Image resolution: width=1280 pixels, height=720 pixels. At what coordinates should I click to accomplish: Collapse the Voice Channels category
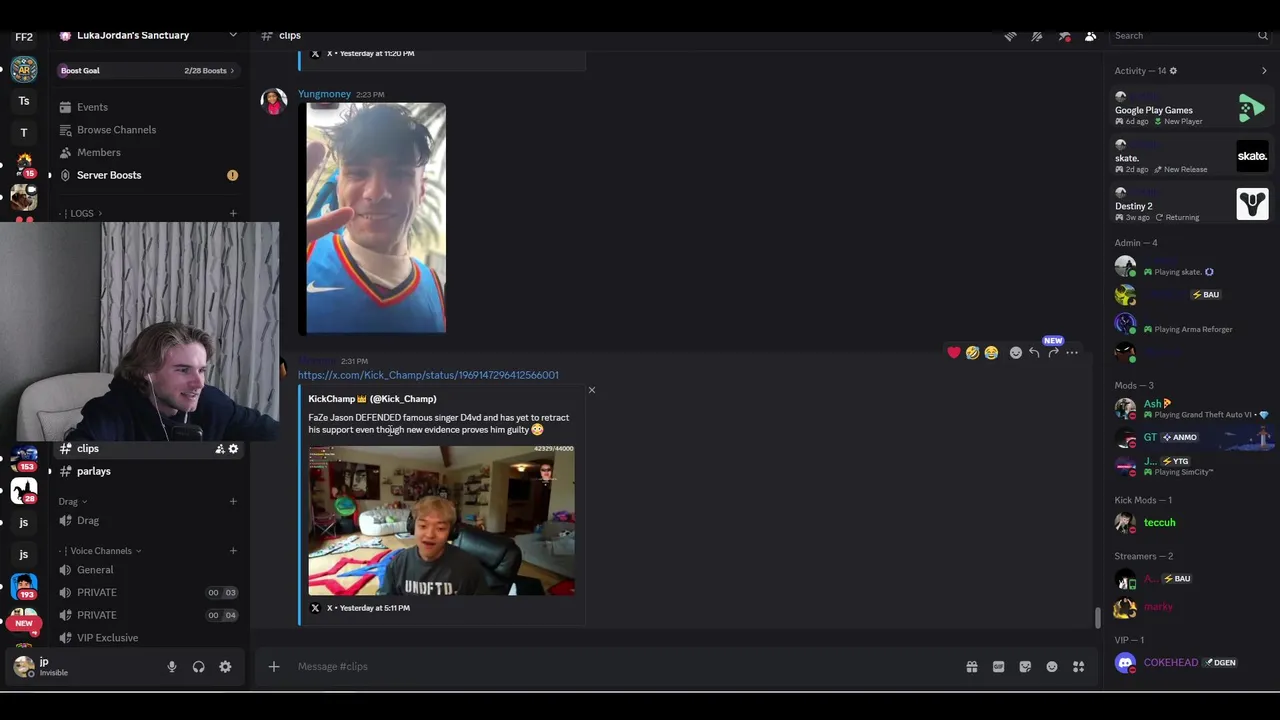pyautogui.click(x=105, y=551)
